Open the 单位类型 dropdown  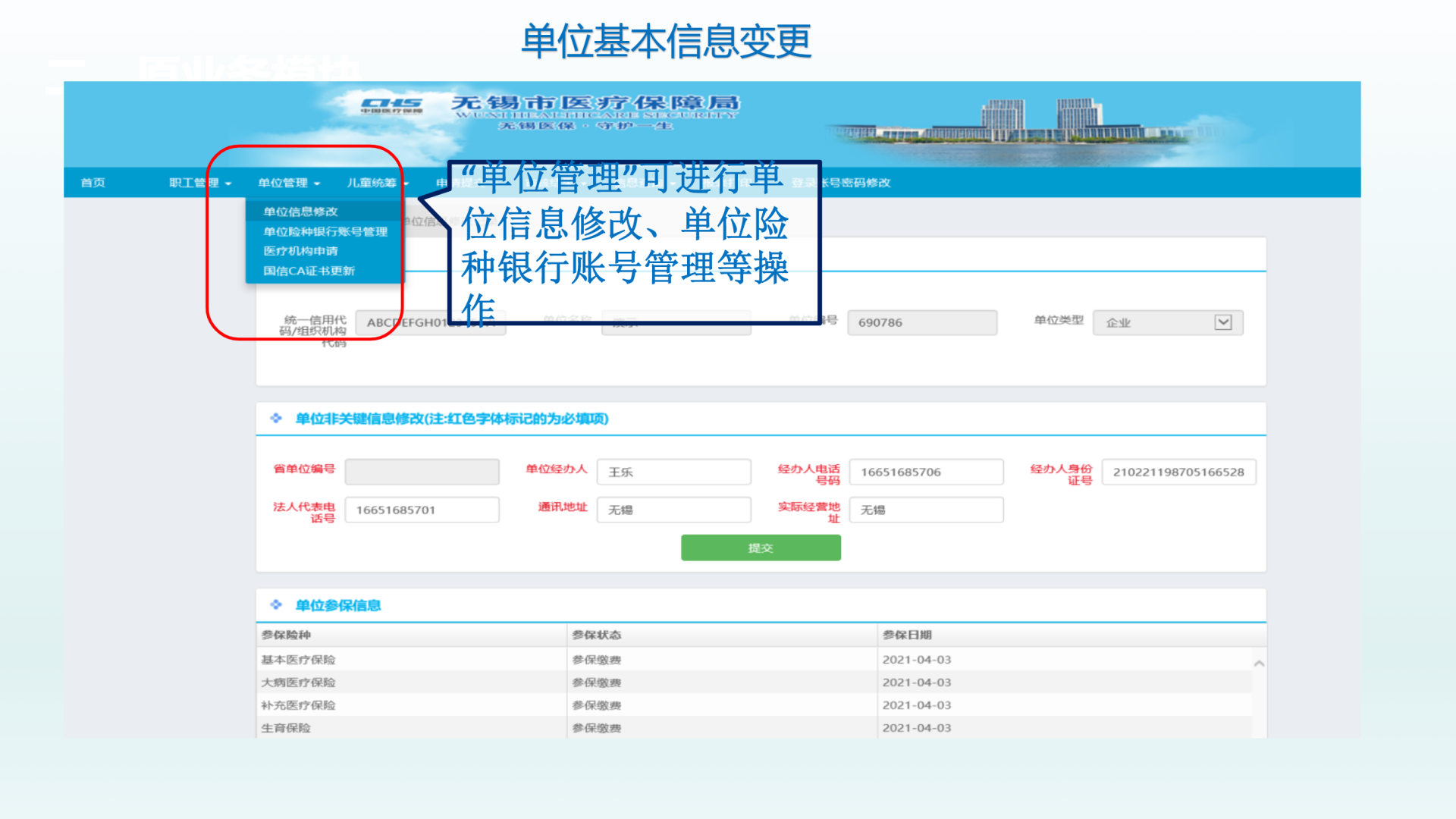point(1222,322)
